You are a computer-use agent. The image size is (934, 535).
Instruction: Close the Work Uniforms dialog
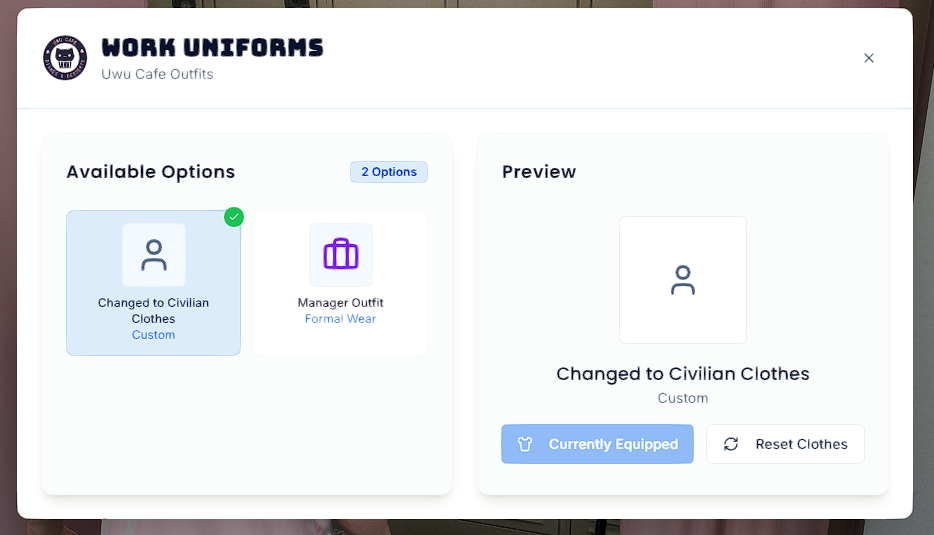[868, 58]
